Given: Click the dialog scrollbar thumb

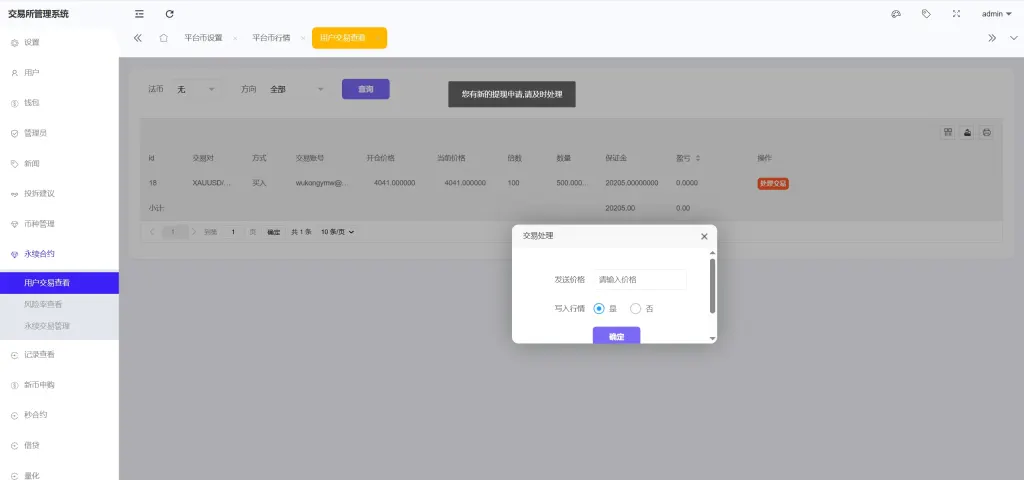Looking at the screenshot, I should [712, 286].
